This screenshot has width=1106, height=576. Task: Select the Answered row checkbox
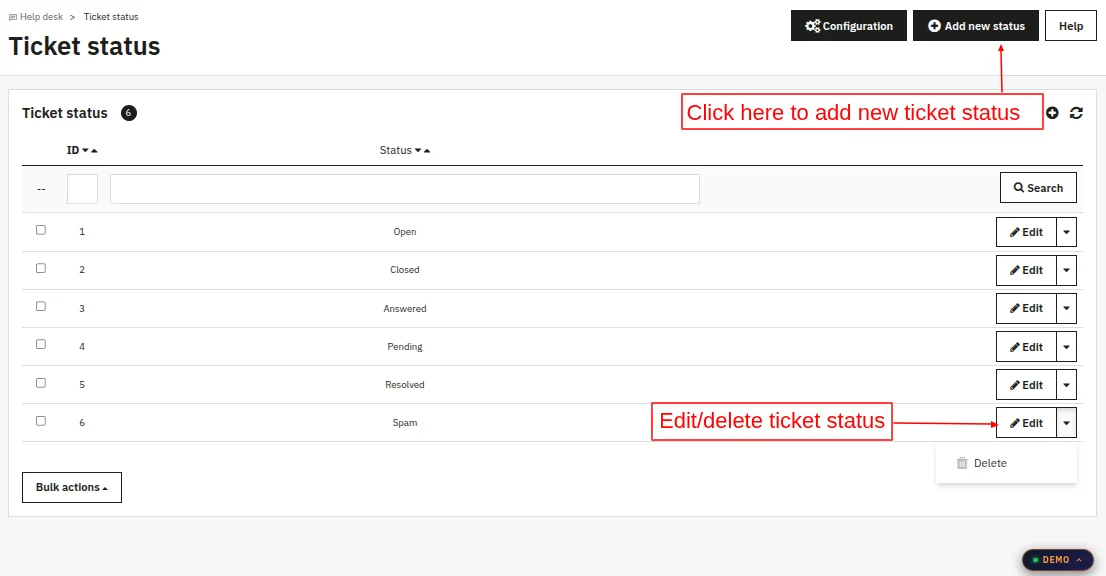41,306
